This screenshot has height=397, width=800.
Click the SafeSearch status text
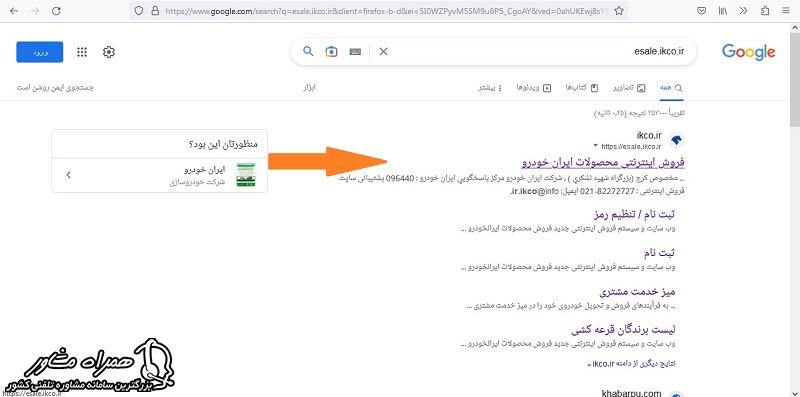coord(55,88)
